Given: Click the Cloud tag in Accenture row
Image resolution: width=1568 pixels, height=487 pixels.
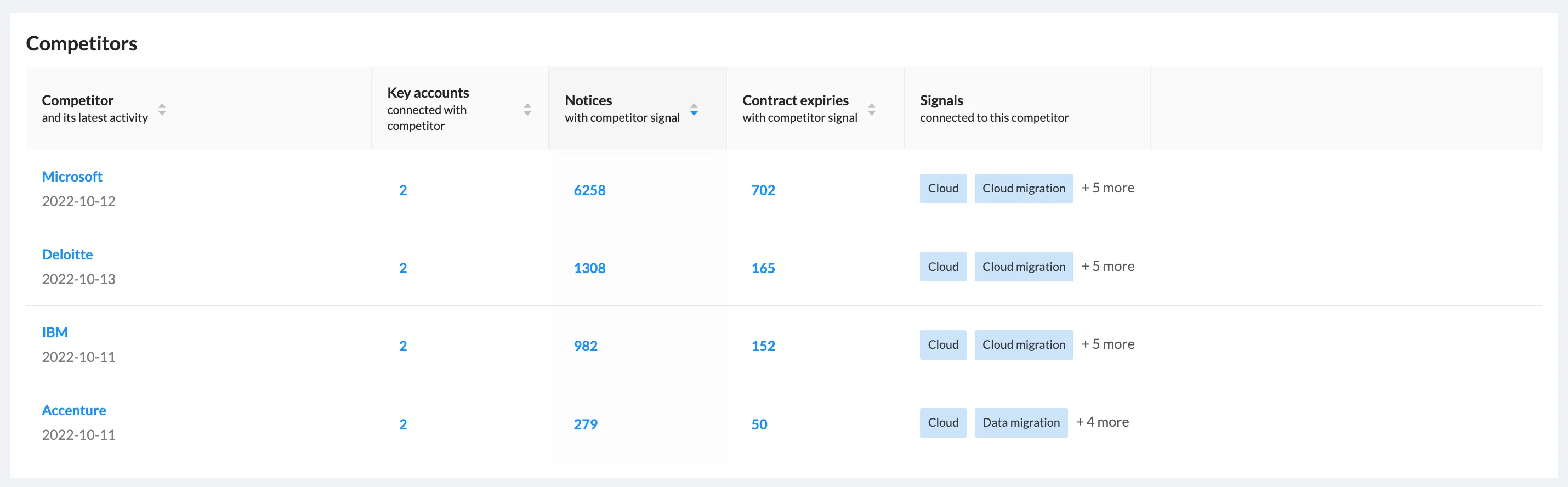Looking at the screenshot, I should 943,422.
